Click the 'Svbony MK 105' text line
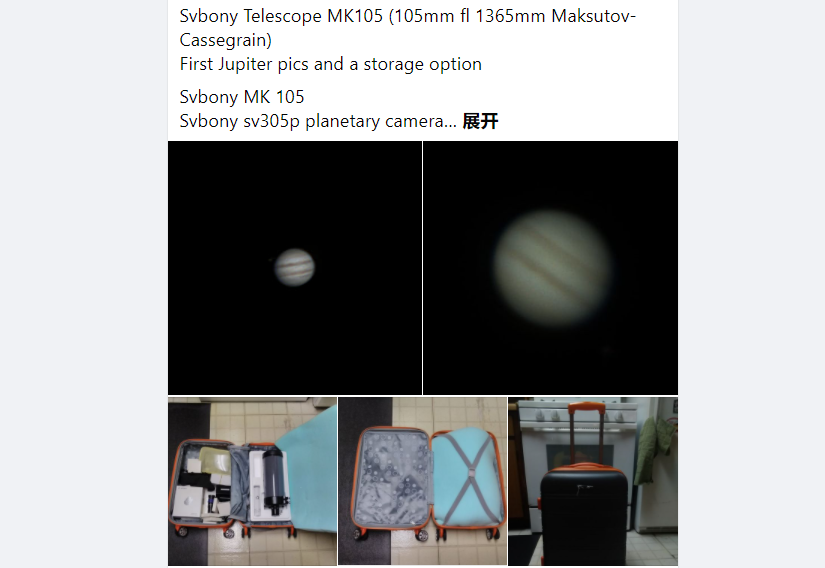 (x=242, y=97)
